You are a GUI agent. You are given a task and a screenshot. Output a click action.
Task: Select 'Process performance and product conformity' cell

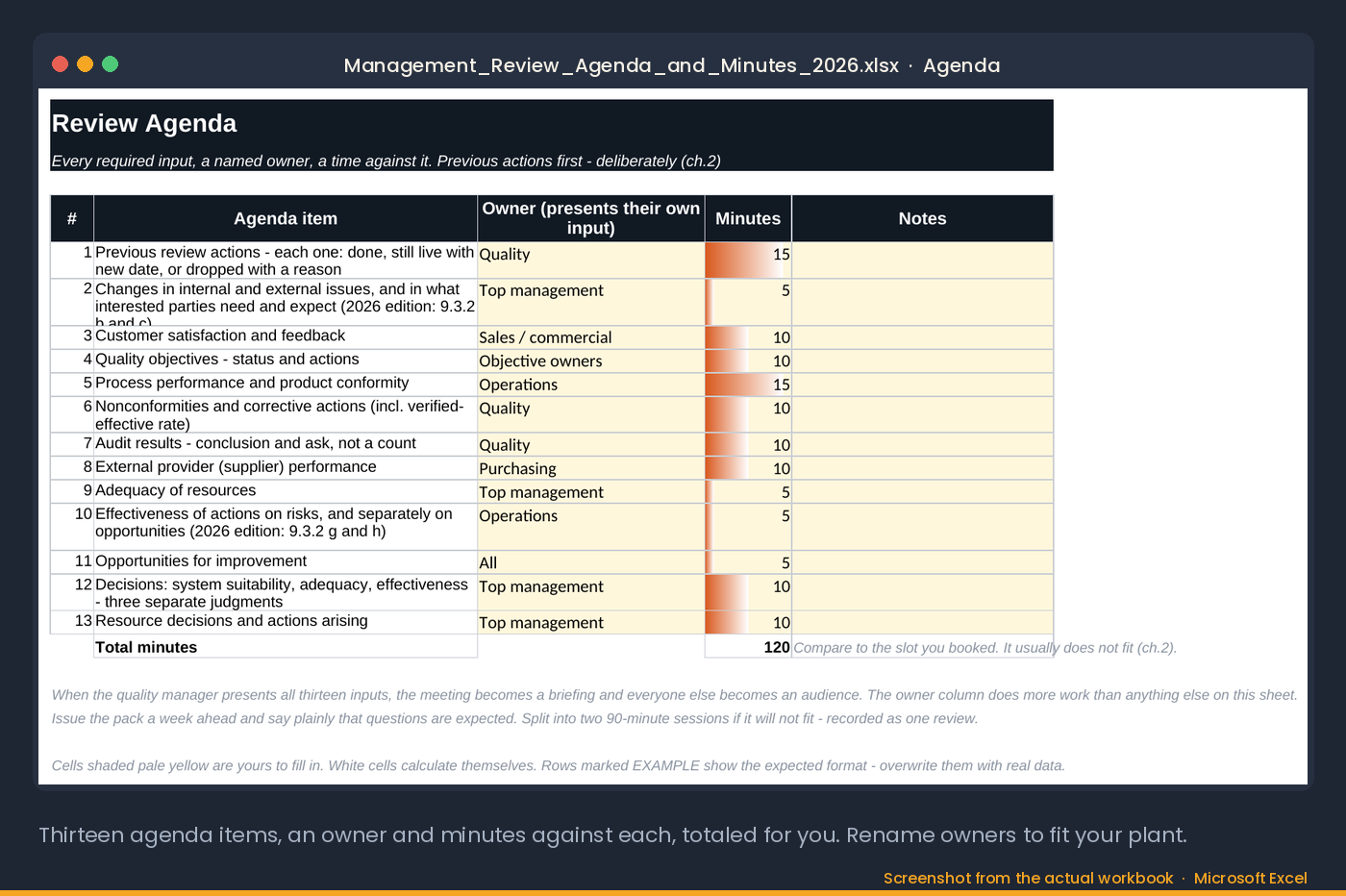[x=286, y=385]
